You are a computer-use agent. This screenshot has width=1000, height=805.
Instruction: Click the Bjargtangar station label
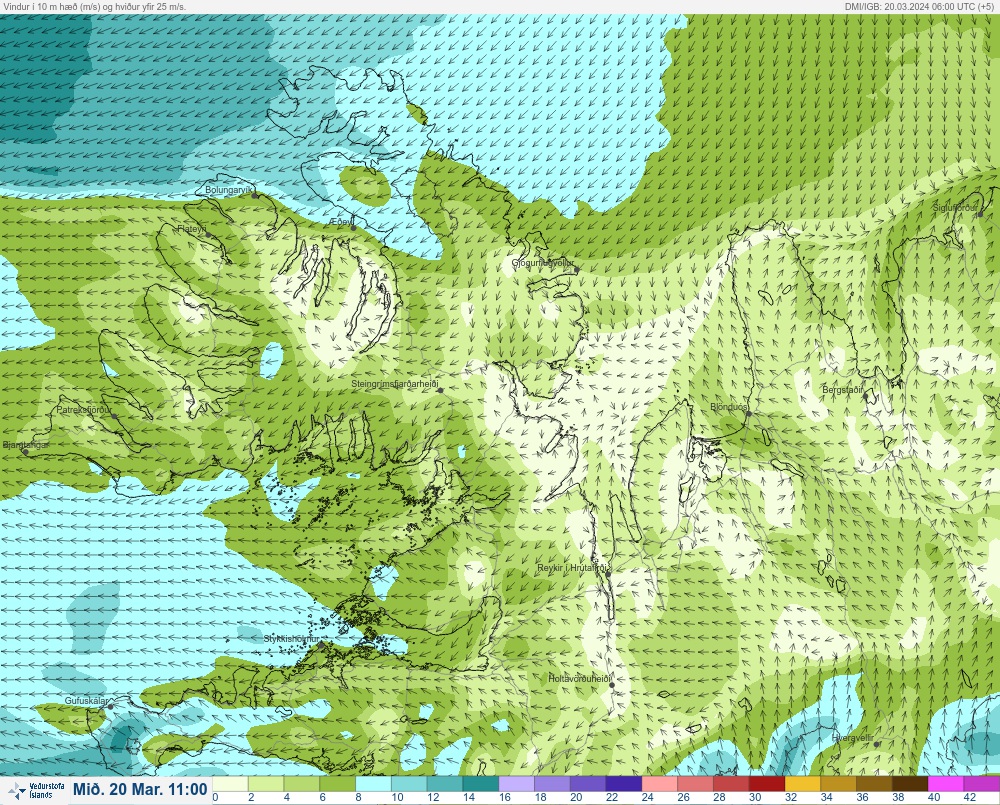click(26, 445)
